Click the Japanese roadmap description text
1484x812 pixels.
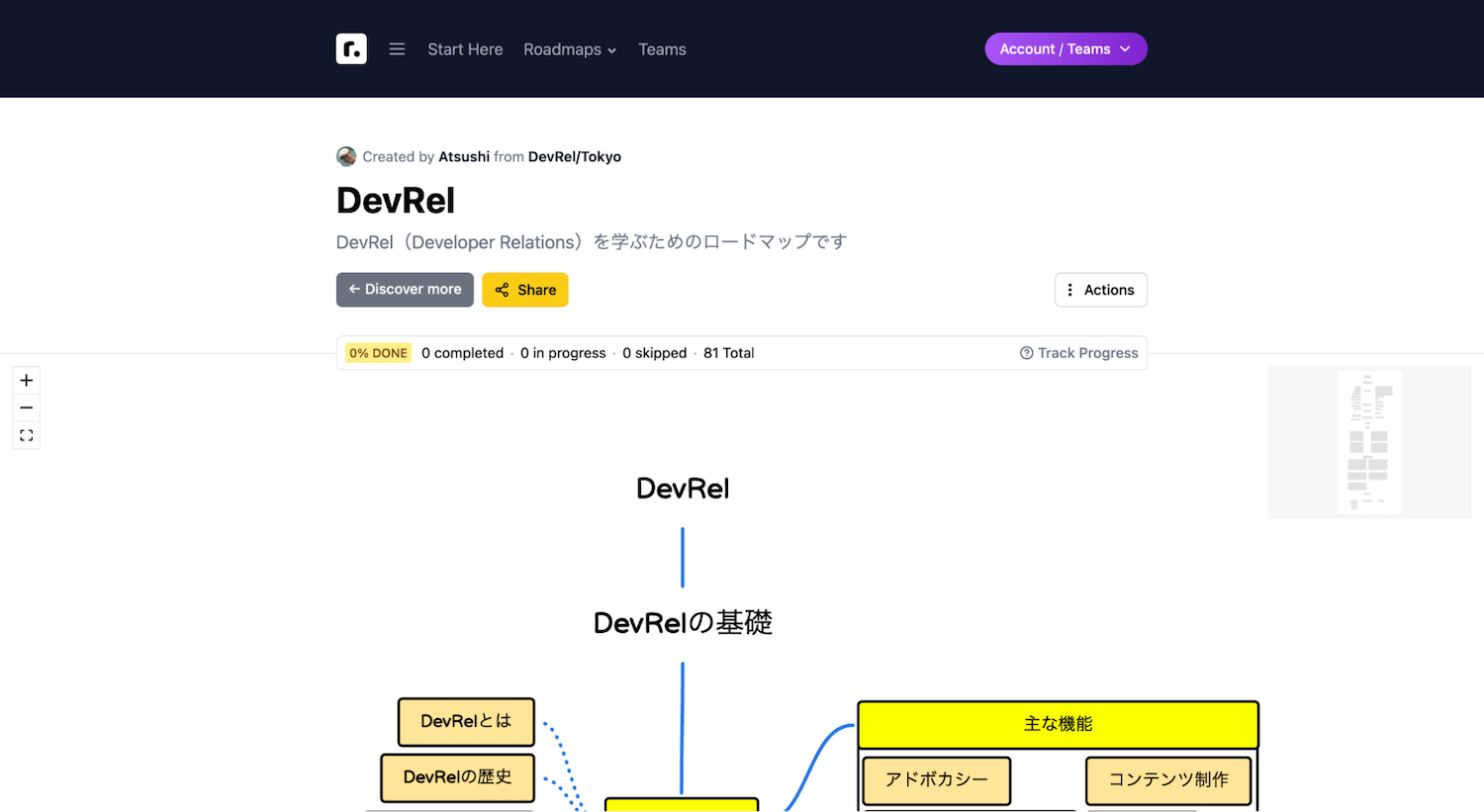click(592, 242)
